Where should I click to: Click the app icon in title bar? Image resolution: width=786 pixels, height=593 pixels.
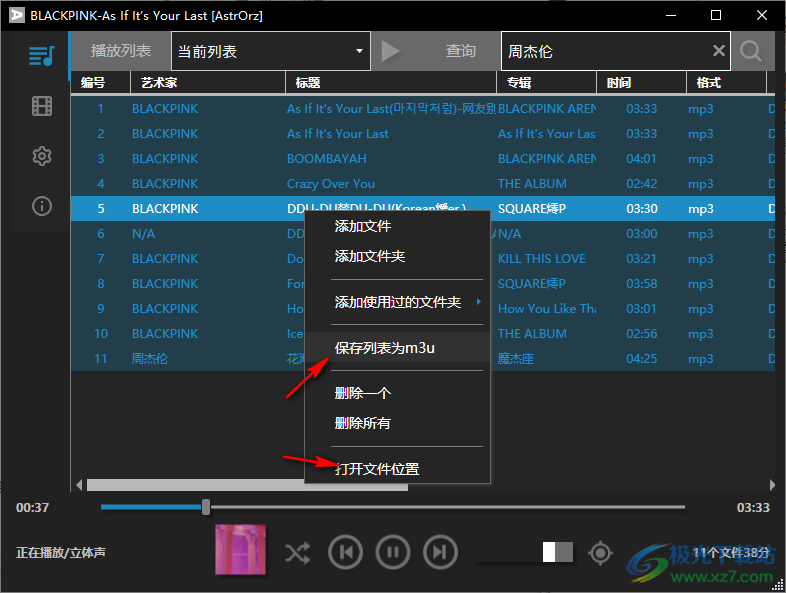(17, 15)
